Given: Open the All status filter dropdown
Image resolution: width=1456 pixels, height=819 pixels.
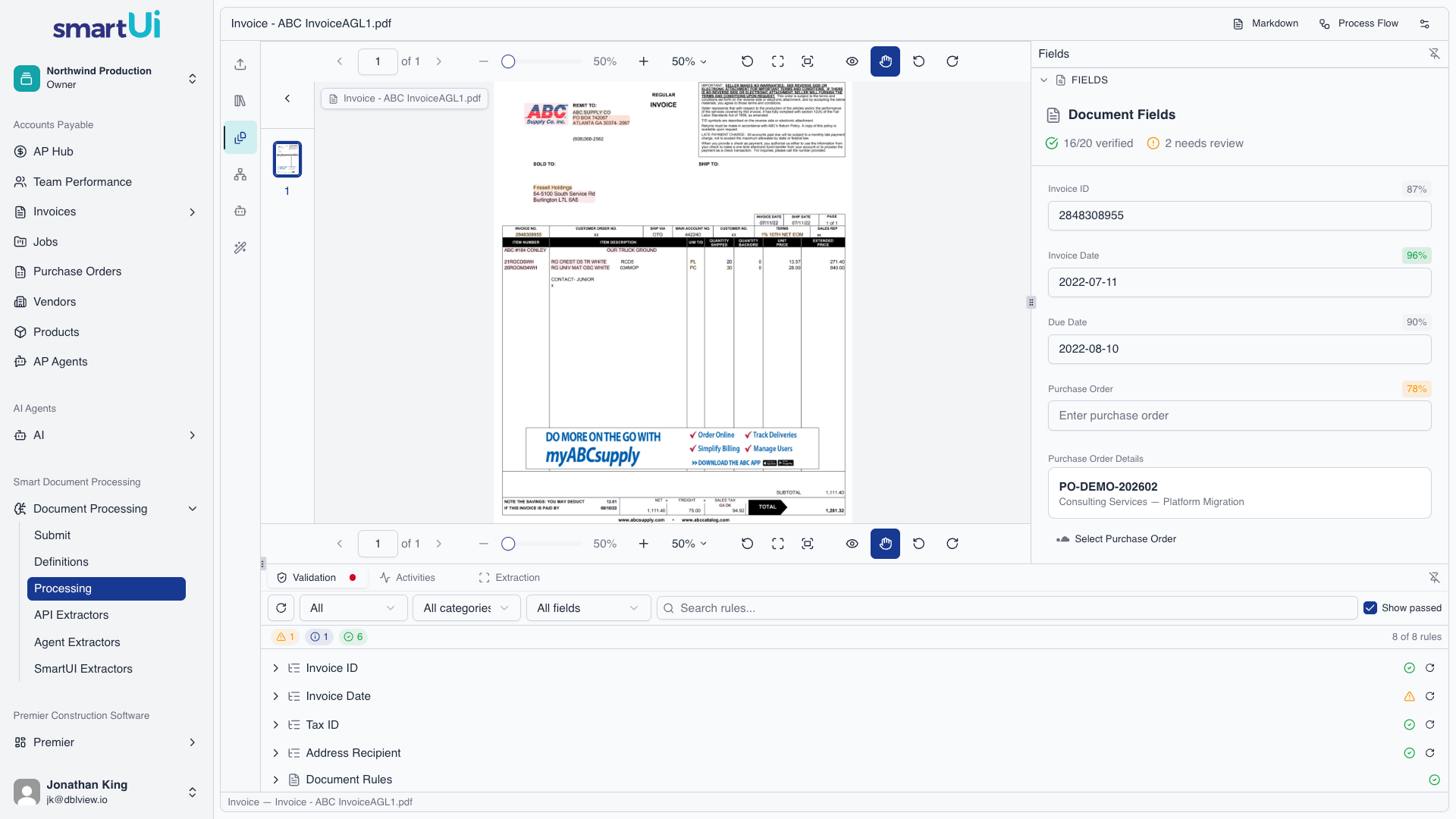Looking at the screenshot, I should pos(353,608).
